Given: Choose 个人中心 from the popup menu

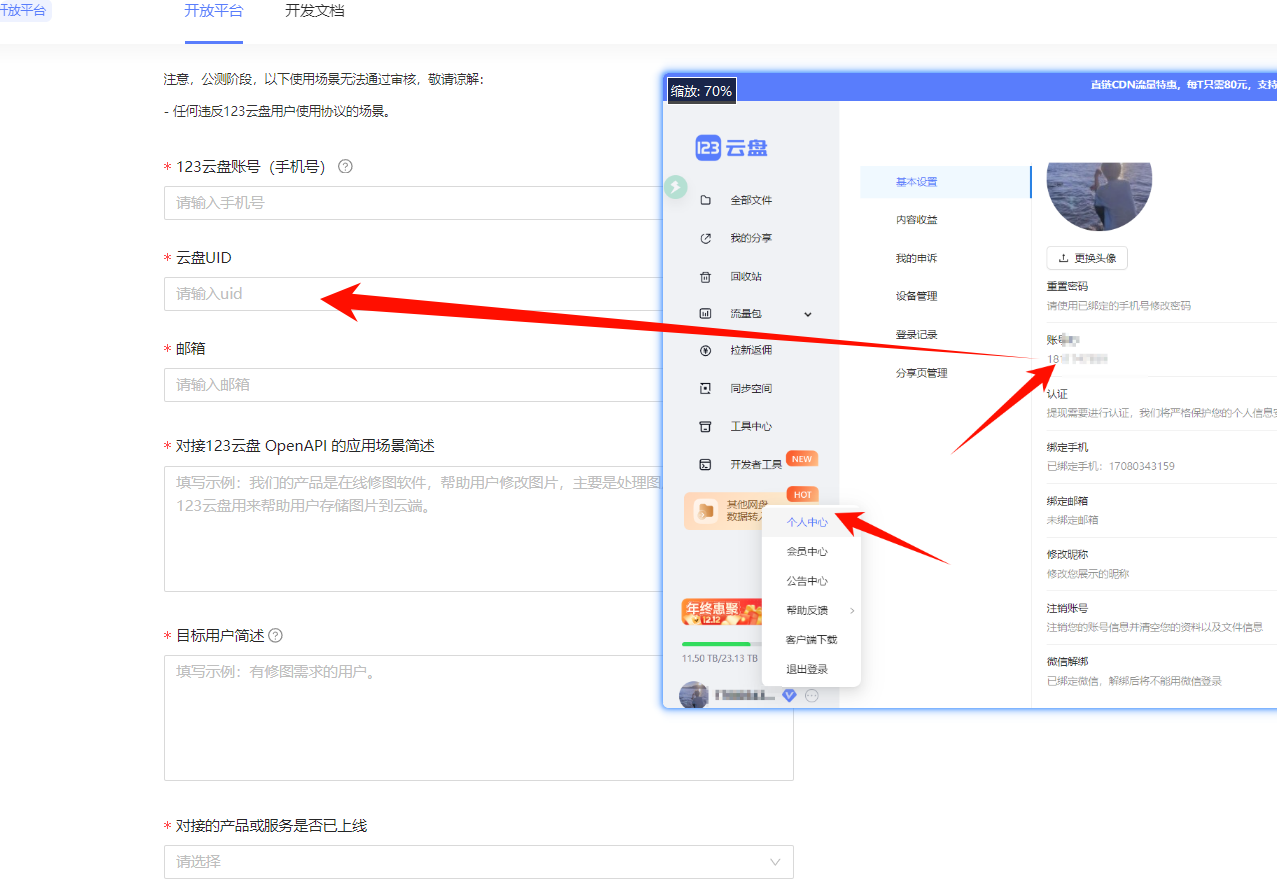Looking at the screenshot, I should pyautogui.click(x=811, y=522).
